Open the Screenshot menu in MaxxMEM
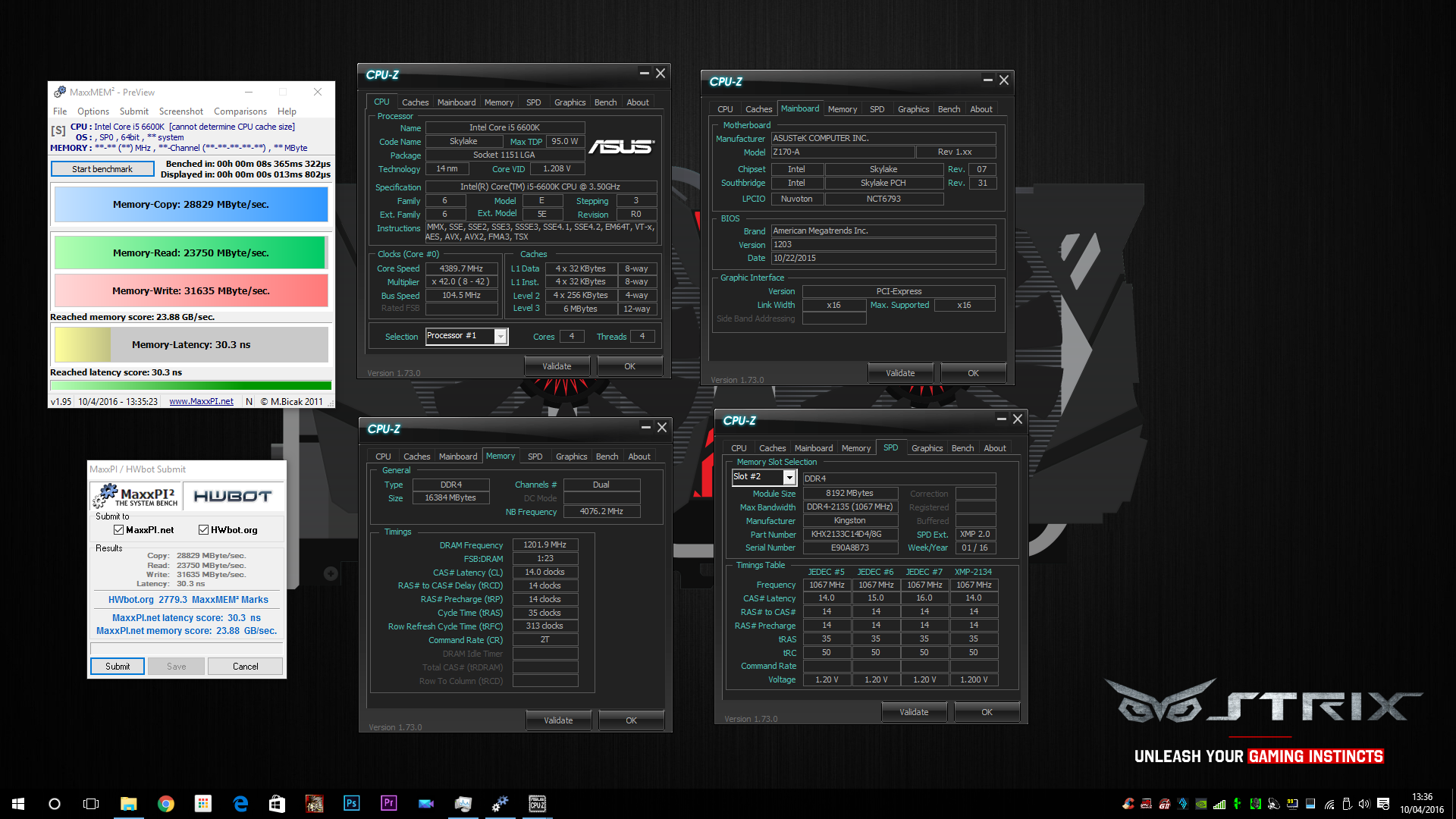The width and height of the screenshot is (1456, 819). [x=181, y=111]
